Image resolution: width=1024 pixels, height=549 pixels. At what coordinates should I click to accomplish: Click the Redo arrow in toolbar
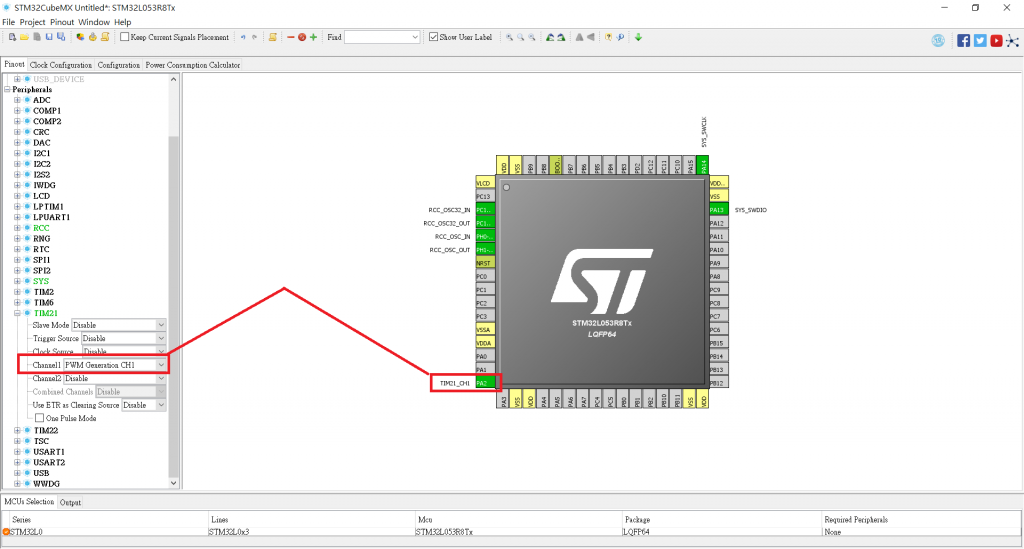click(x=254, y=37)
